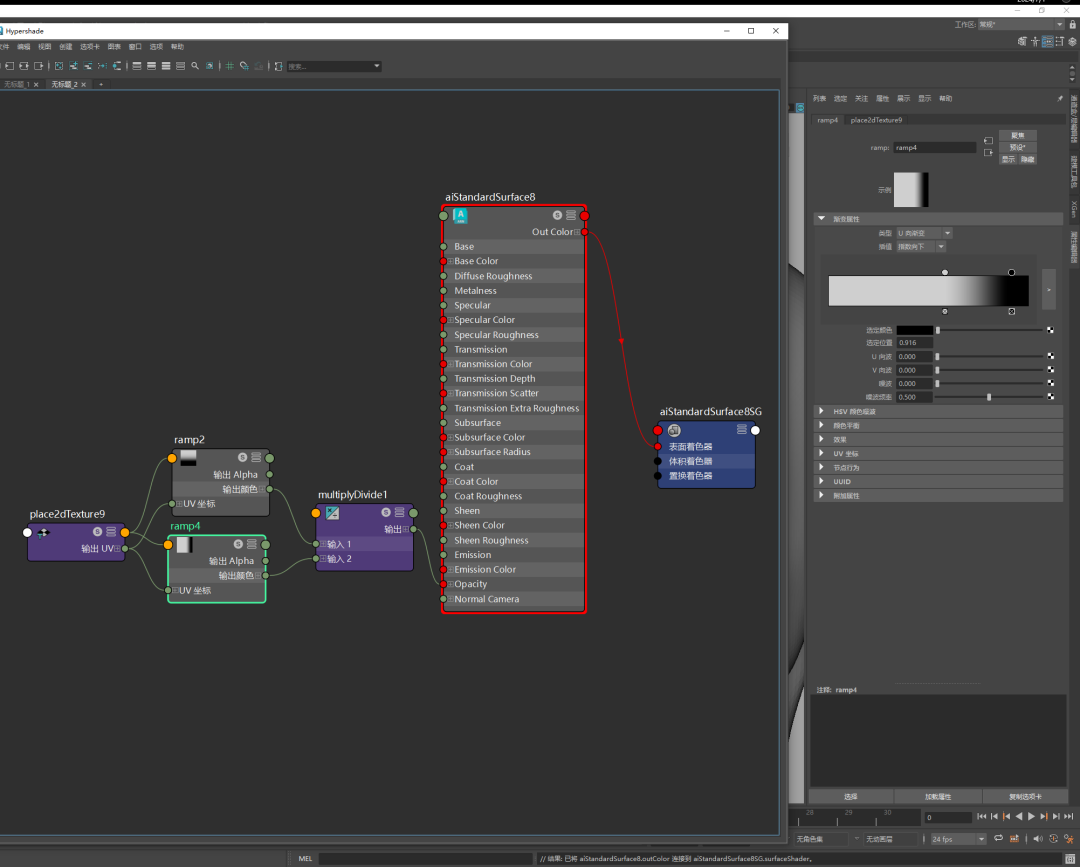Viewport: 1080px width, 867px height.
Task: Expand the UUID section
Action: click(821, 481)
